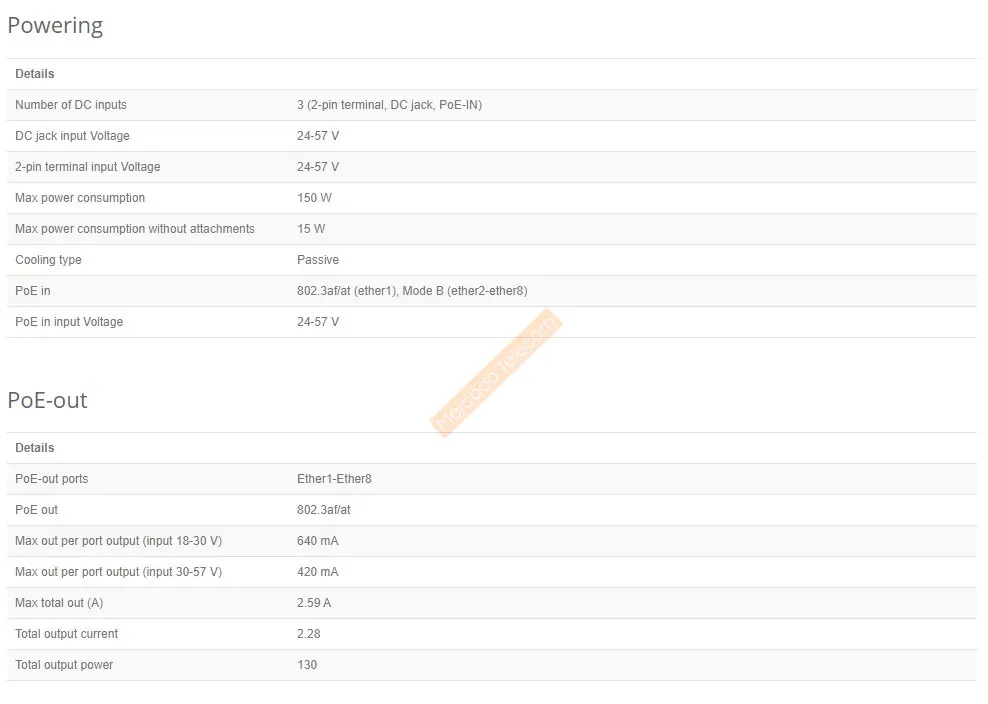The width and height of the screenshot is (988, 704).
Task: Click the '802.3af/at (ether1), Mode B' value
Action: [x=412, y=291]
